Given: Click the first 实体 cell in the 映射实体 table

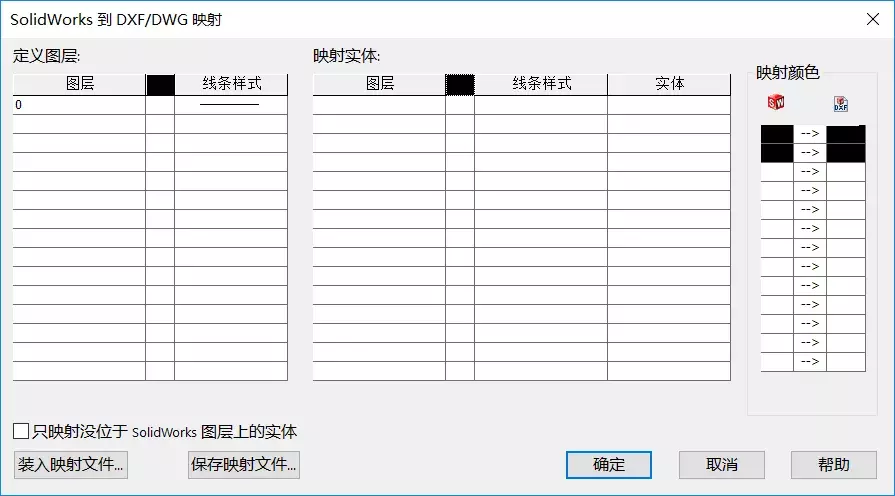Looking at the screenshot, I should 669,105.
